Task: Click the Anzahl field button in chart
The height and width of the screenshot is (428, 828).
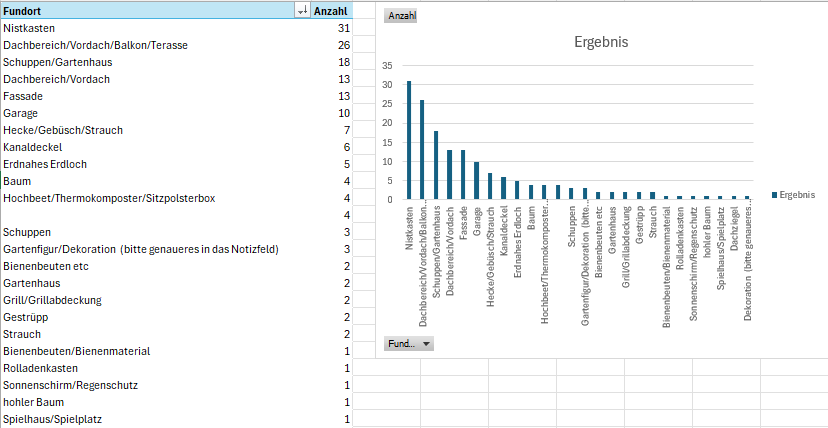Action: (x=401, y=16)
